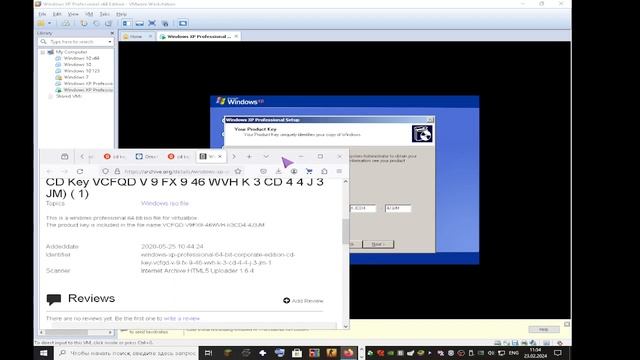Open the Windows iso file topic link
Image resolution: width=640 pixels, height=360 pixels.
point(165,203)
